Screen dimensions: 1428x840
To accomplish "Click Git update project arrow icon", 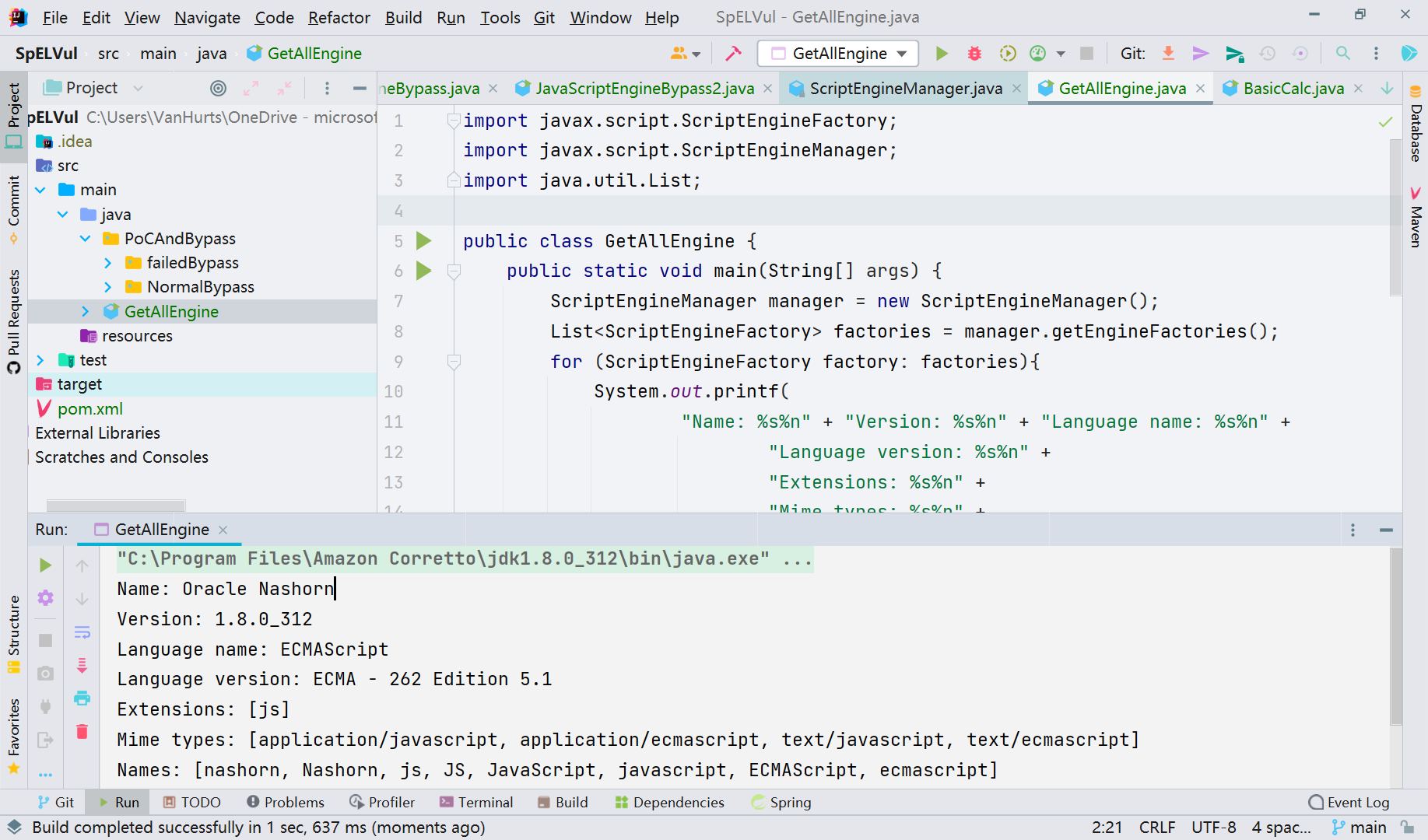I will (x=1168, y=54).
